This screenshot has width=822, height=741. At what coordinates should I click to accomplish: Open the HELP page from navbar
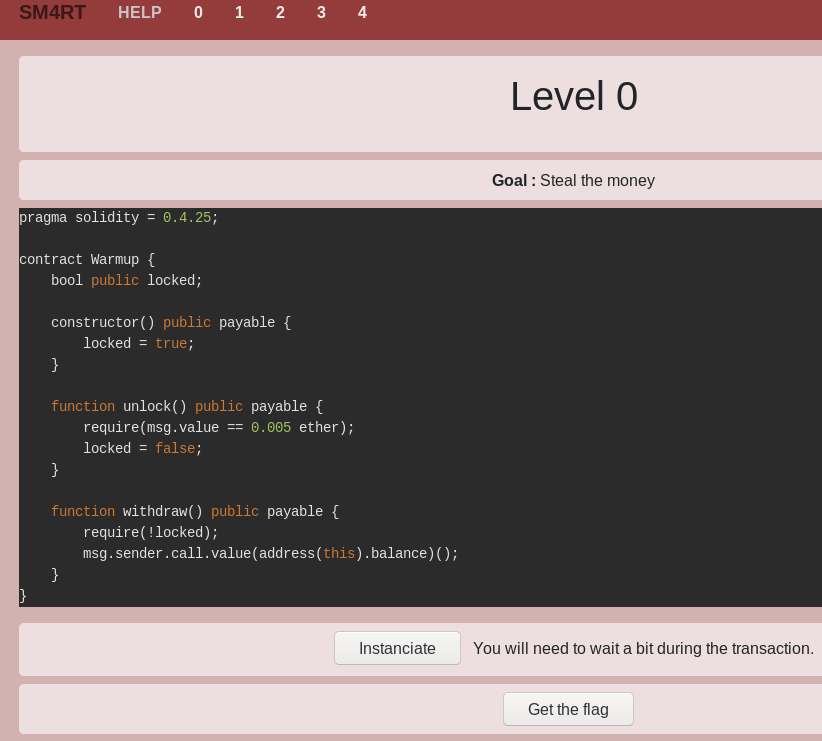pos(139,13)
